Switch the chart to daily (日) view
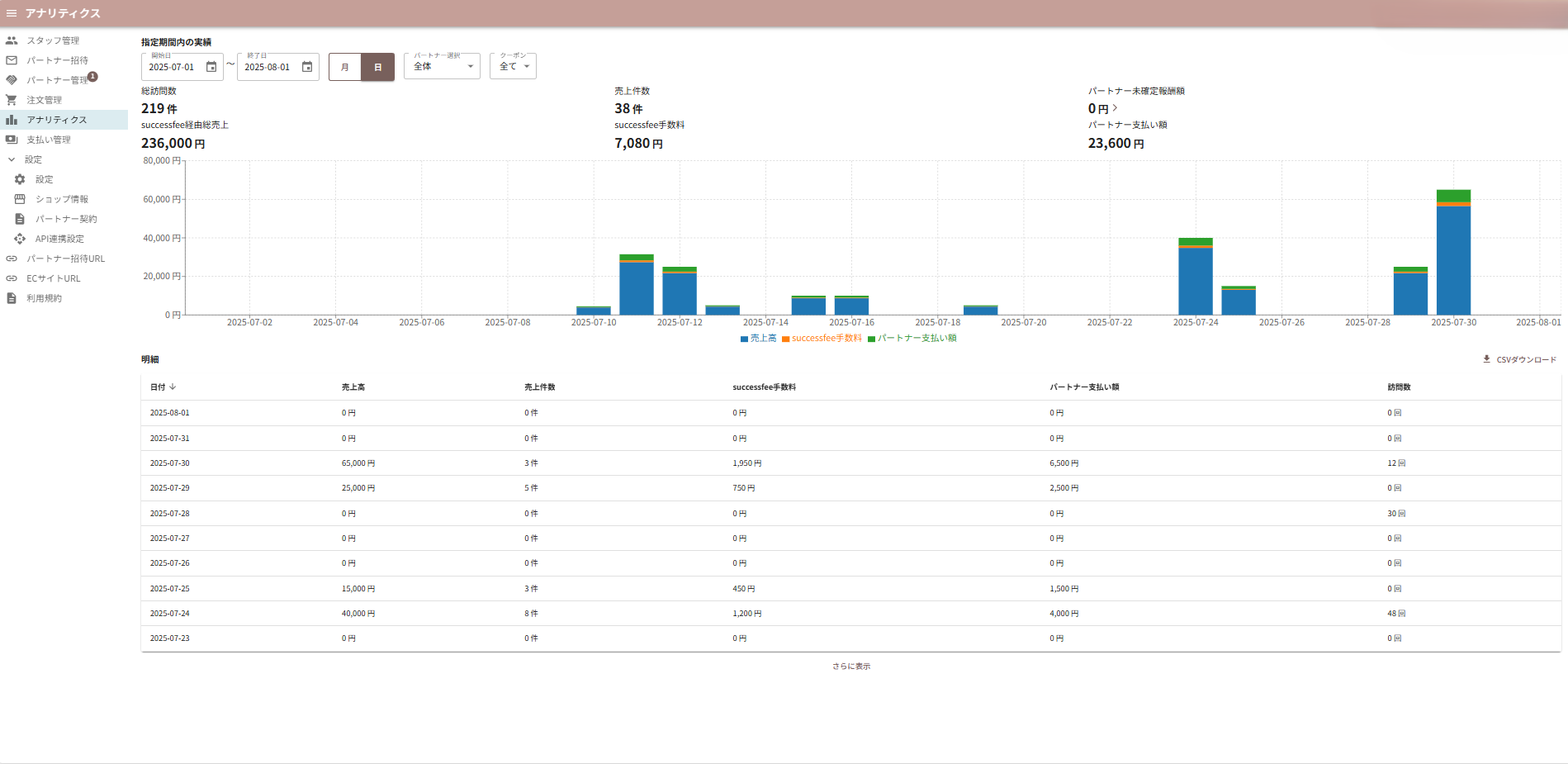This screenshot has height=764, width=1568. pyautogui.click(x=377, y=67)
